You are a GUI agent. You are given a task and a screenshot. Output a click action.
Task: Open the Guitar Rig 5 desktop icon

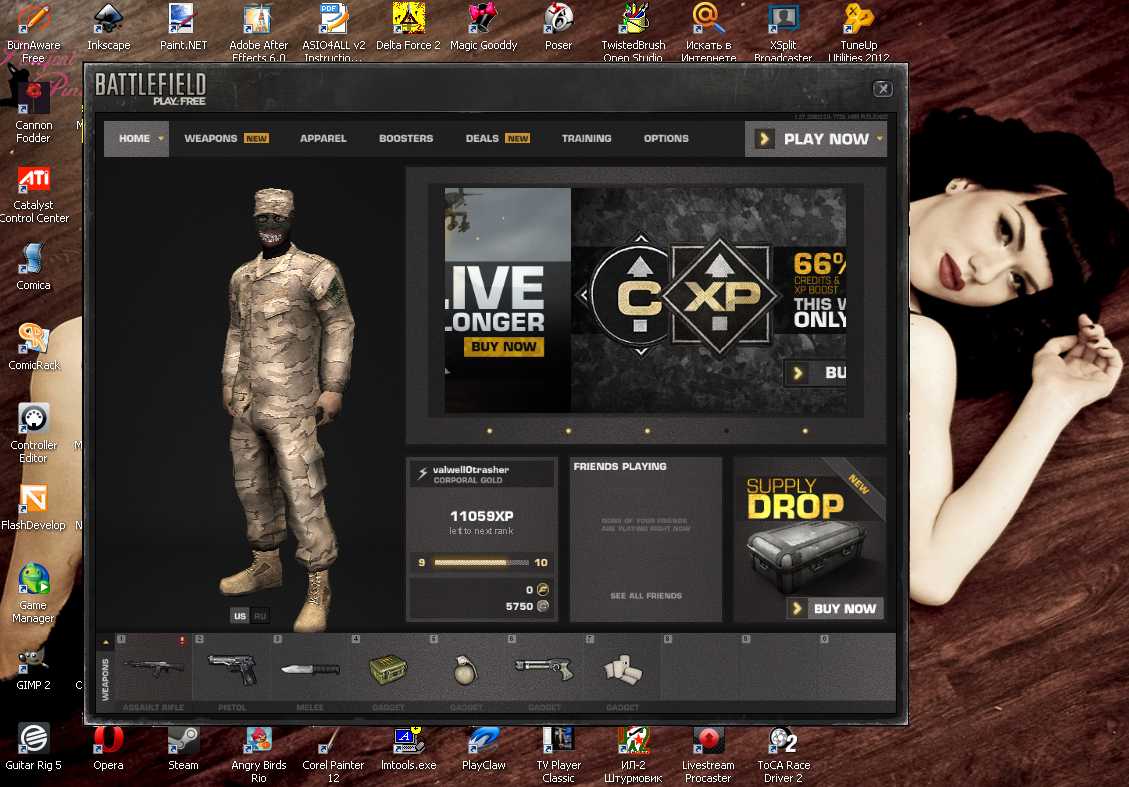coord(33,747)
